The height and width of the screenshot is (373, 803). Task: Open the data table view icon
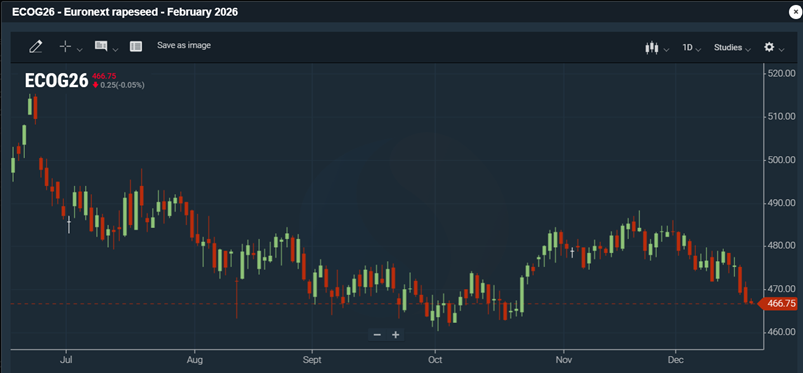(136, 47)
